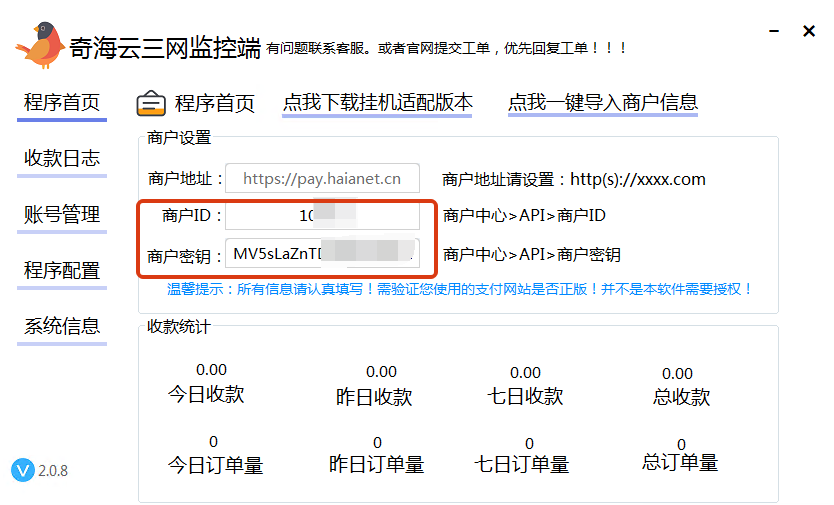This screenshot has width=834, height=505.
Task: Focus the 商户地址 input field
Action: (x=322, y=179)
